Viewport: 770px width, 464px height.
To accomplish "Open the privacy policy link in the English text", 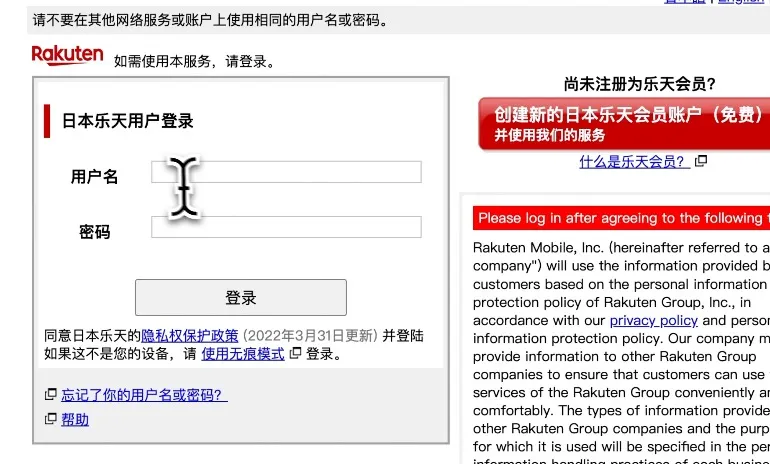I will pyautogui.click(x=654, y=321).
